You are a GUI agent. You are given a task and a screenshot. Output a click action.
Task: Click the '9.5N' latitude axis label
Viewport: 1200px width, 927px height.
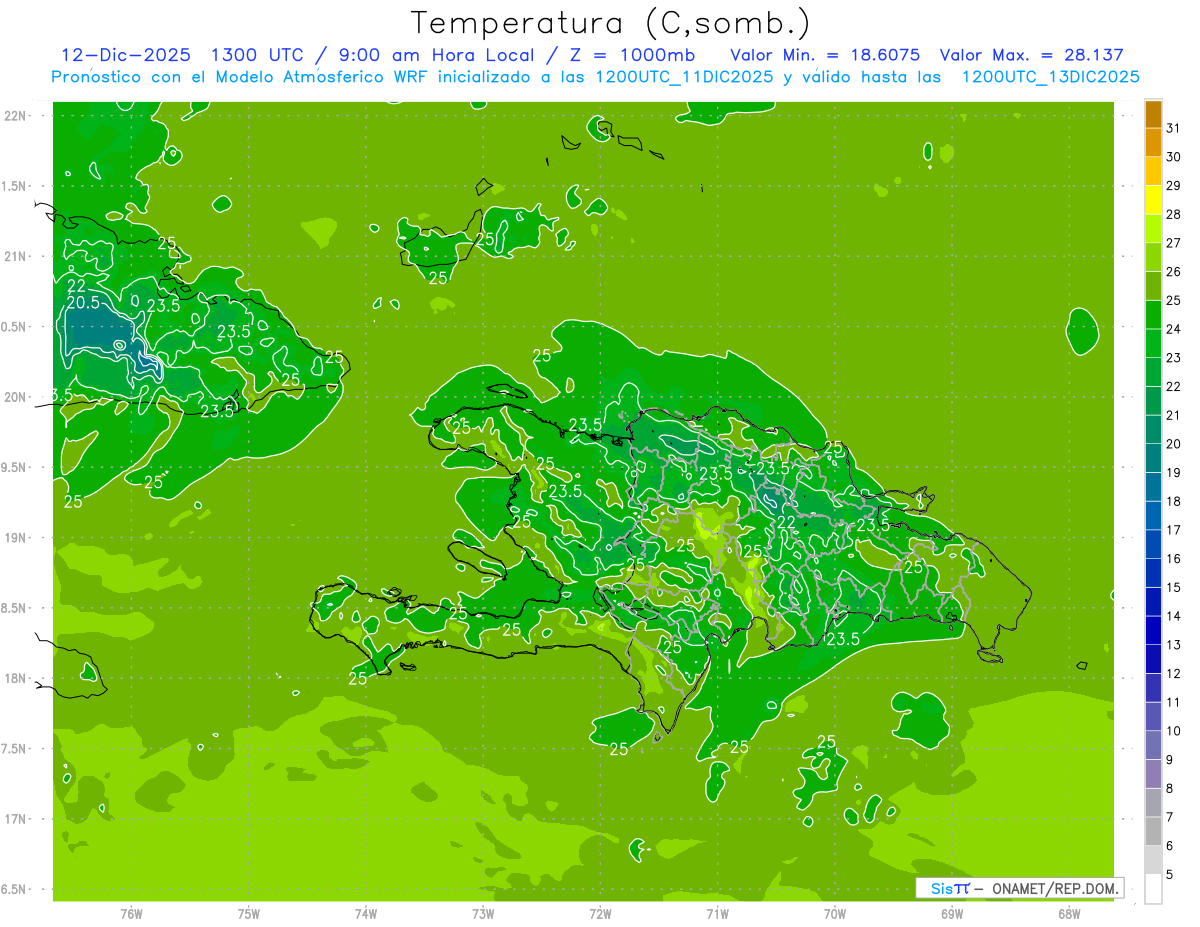click(x=14, y=468)
